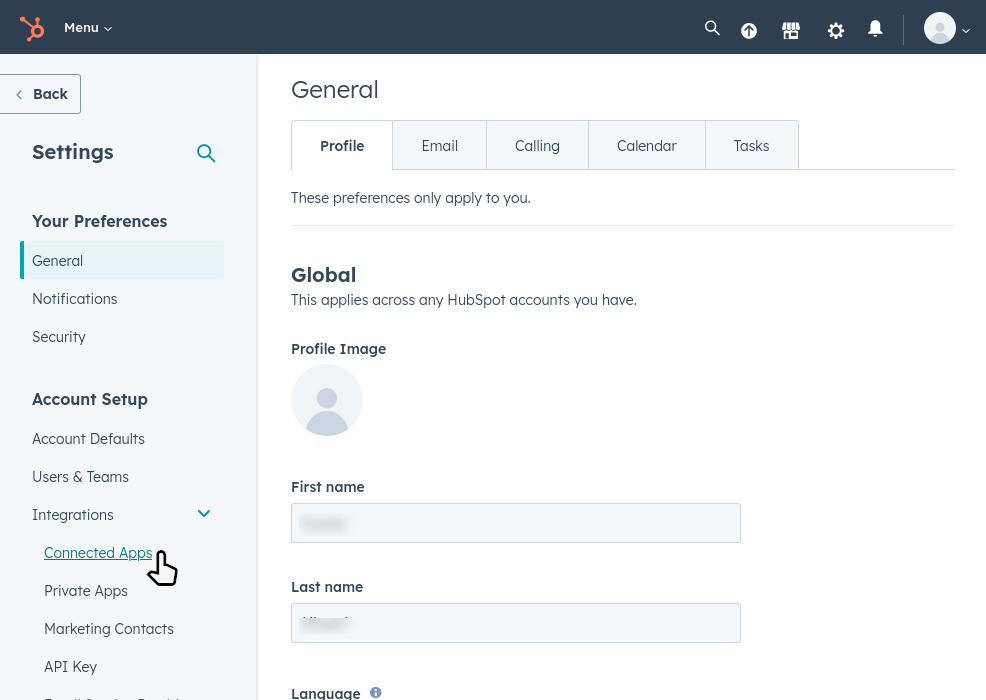Click the HubSpot sprocket logo
This screenshot has width=986, height=700.
coord(32,28)
